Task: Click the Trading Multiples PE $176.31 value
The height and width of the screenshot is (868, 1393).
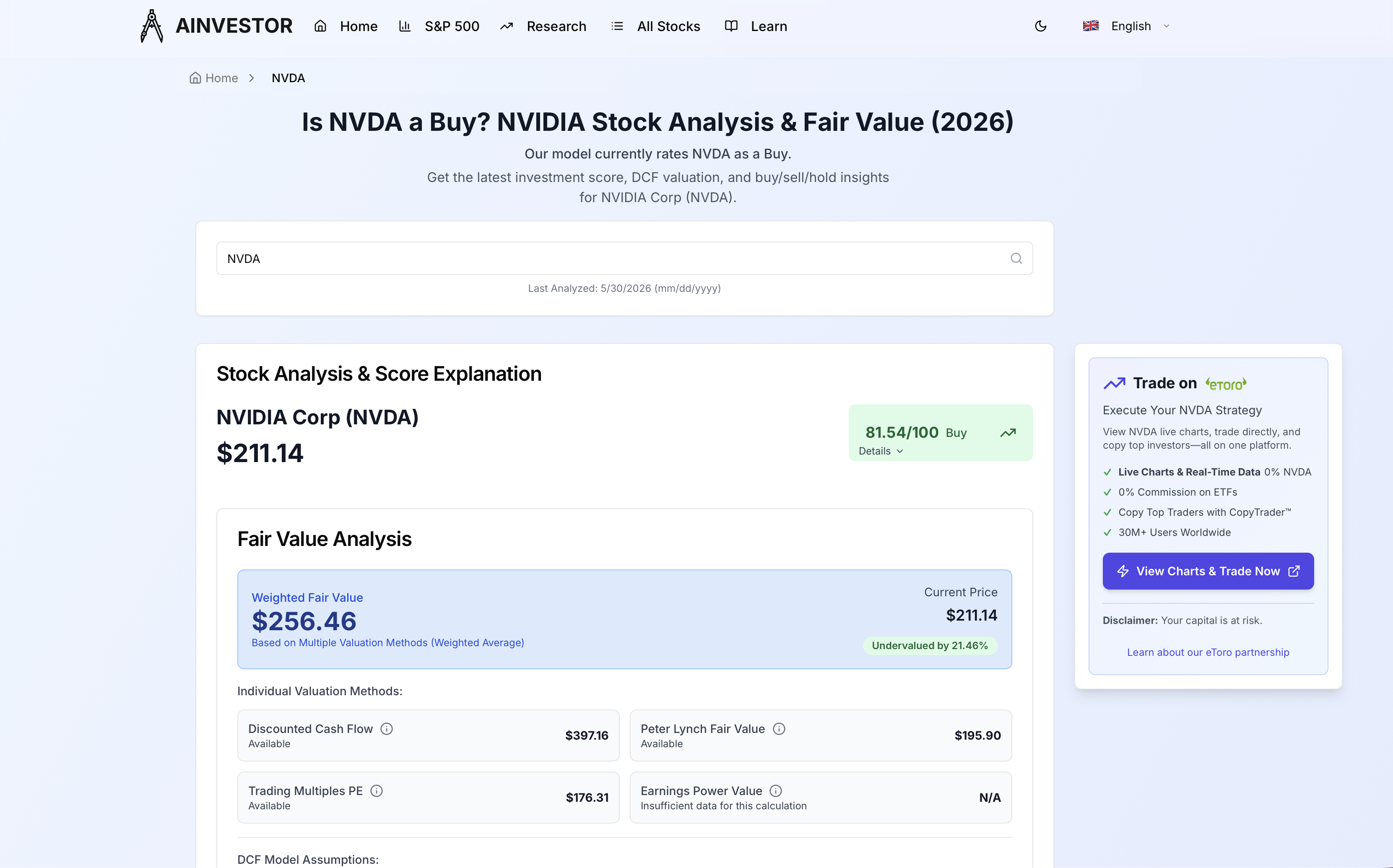Action: tap(587, 798)
